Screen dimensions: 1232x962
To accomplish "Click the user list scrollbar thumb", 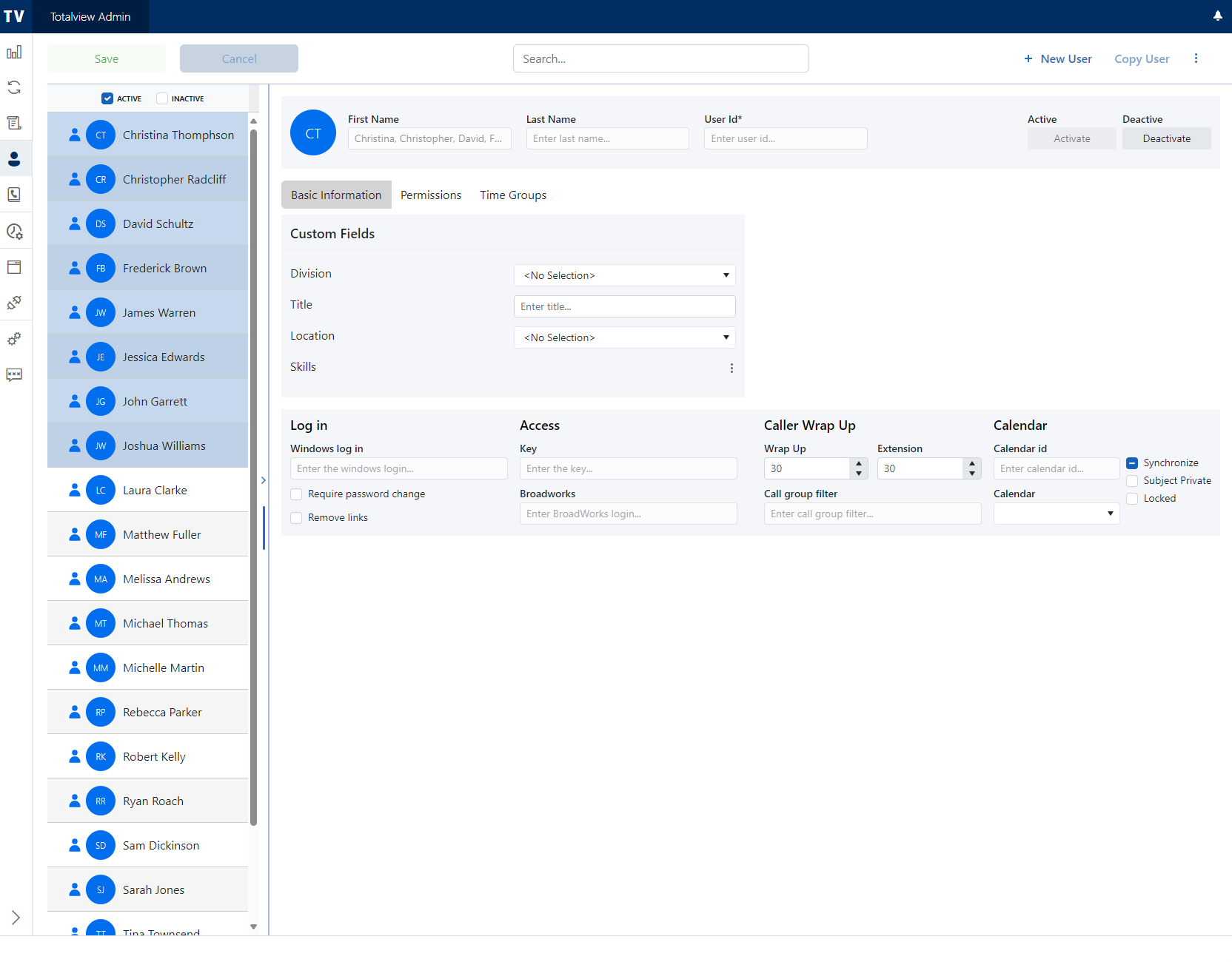I will [x=253, y=477].
